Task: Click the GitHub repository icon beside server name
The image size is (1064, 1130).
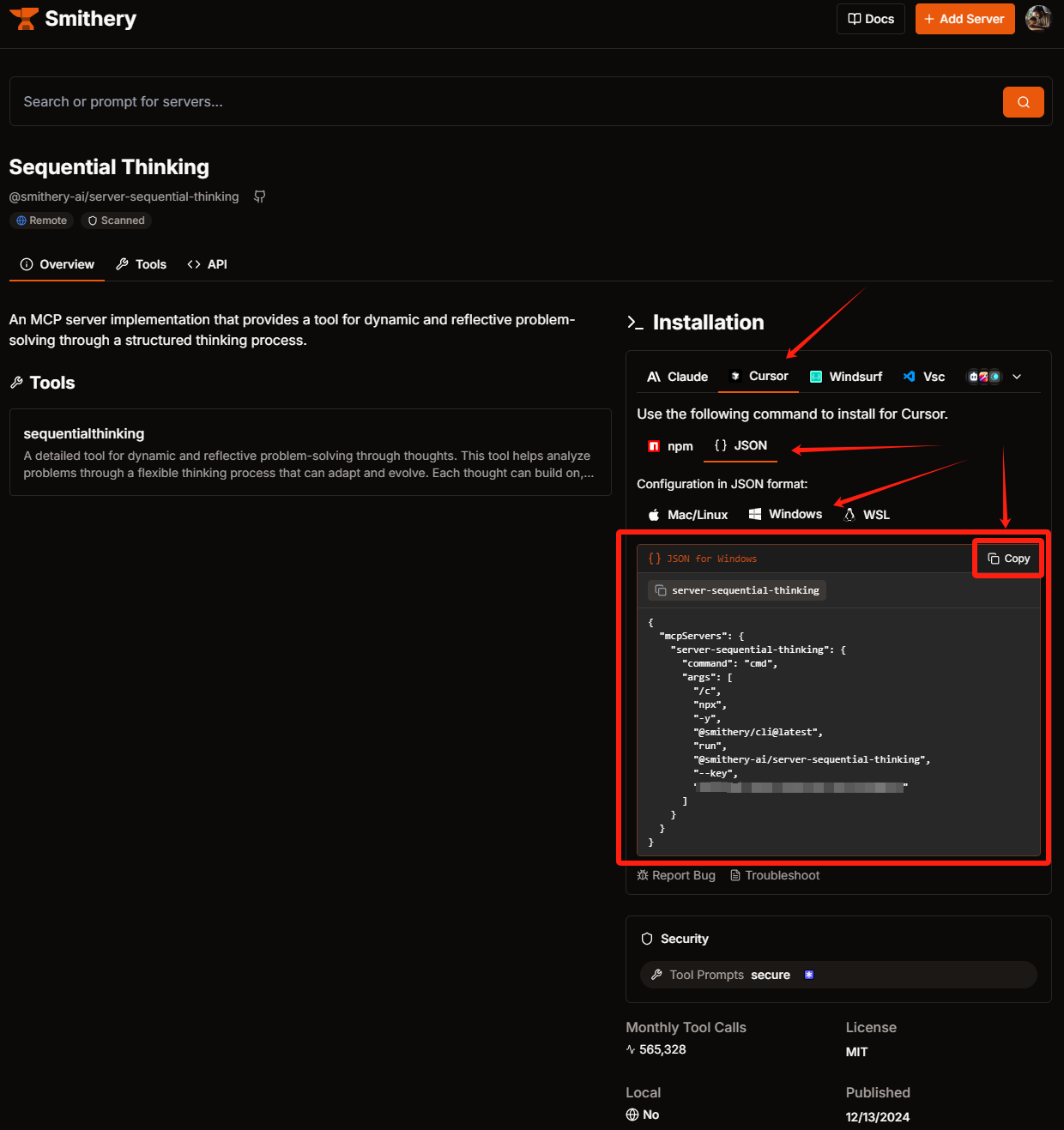Action: [260, 196]
